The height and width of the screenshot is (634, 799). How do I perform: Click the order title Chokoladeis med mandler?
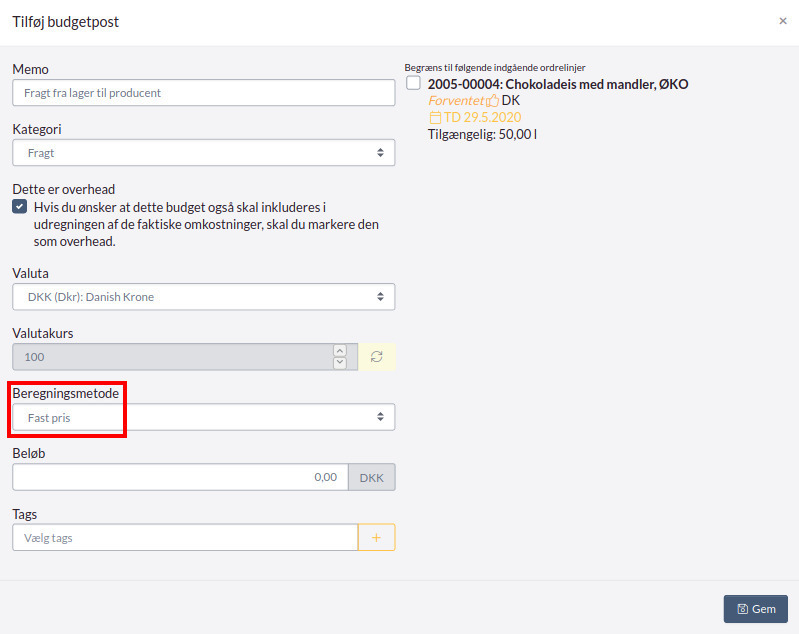[579, 84]
